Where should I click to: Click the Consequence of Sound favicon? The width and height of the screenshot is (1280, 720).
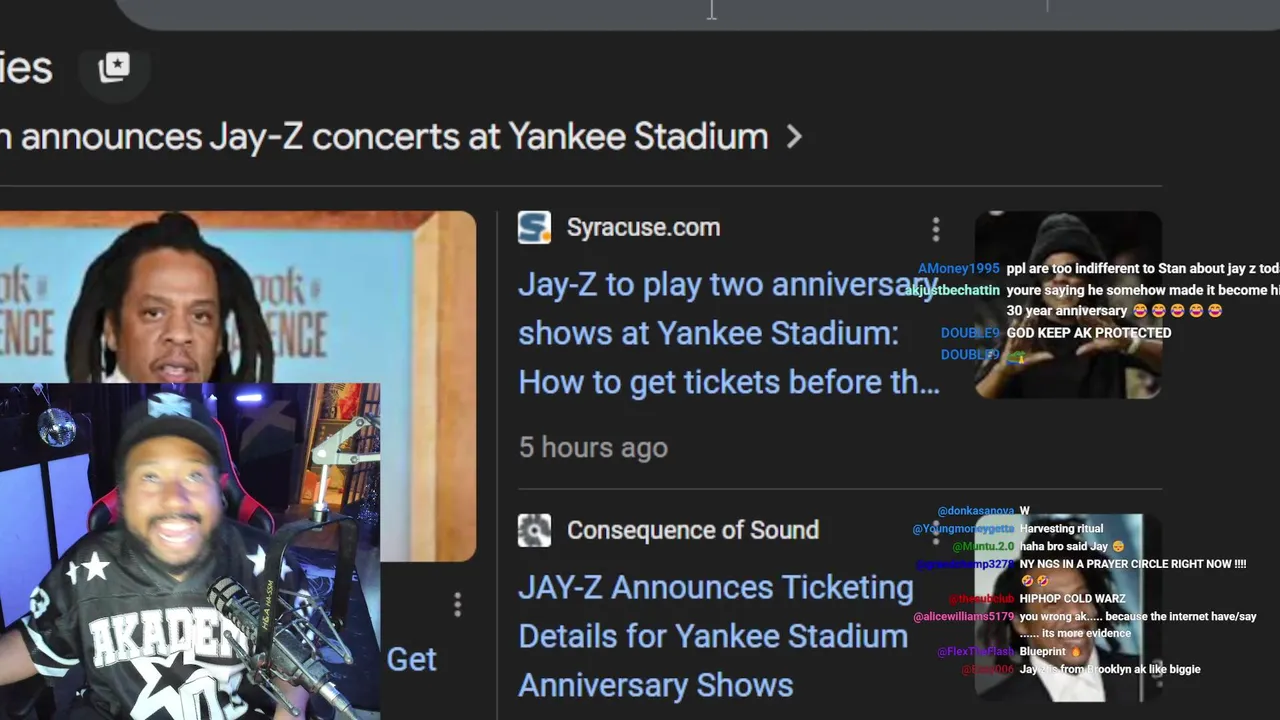tap(534, 530)
